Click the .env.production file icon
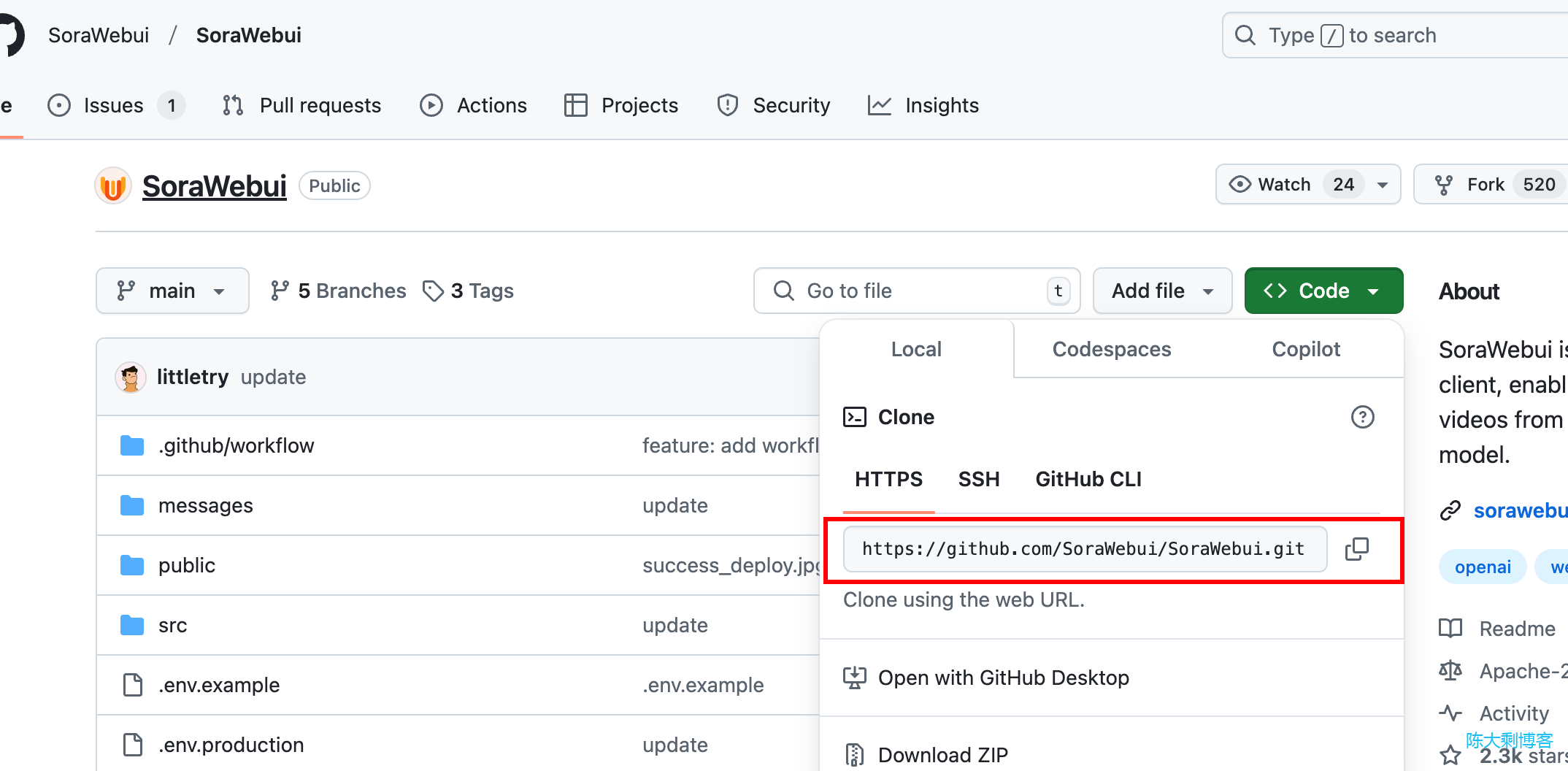This screenshot has width=1568, height=771. [133, 745]
